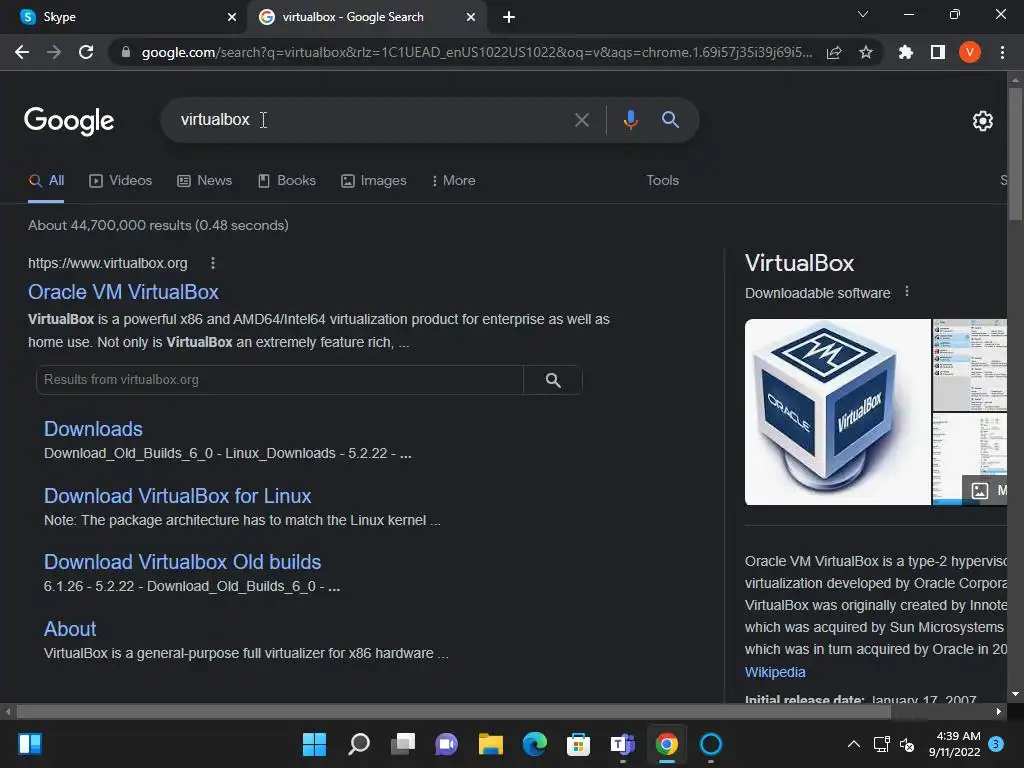Click scrollbar right arrow at bottom
The height and width of the screenshot is (768, 1024).
999,712
